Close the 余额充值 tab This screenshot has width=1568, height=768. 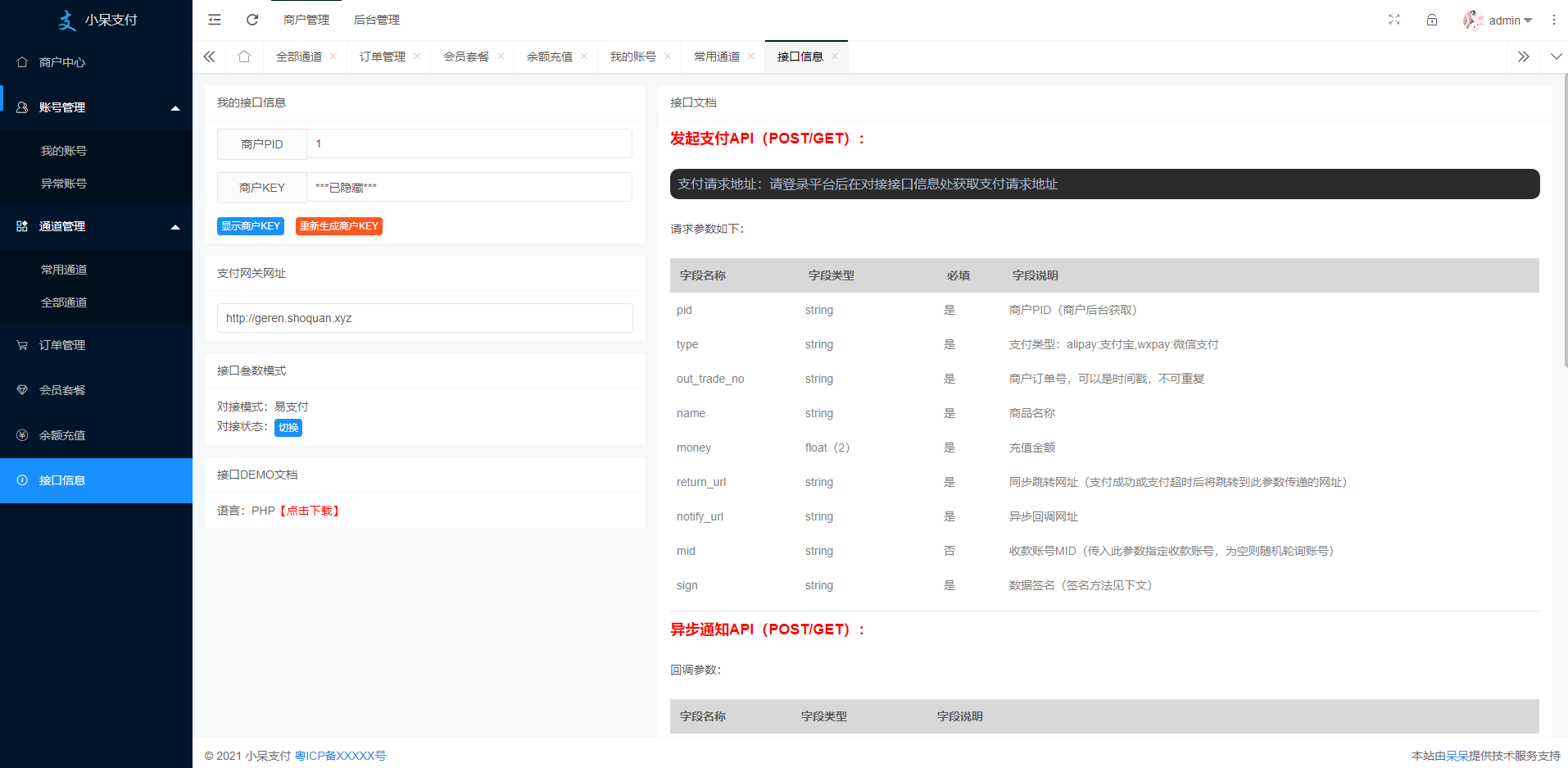[584, 57]
